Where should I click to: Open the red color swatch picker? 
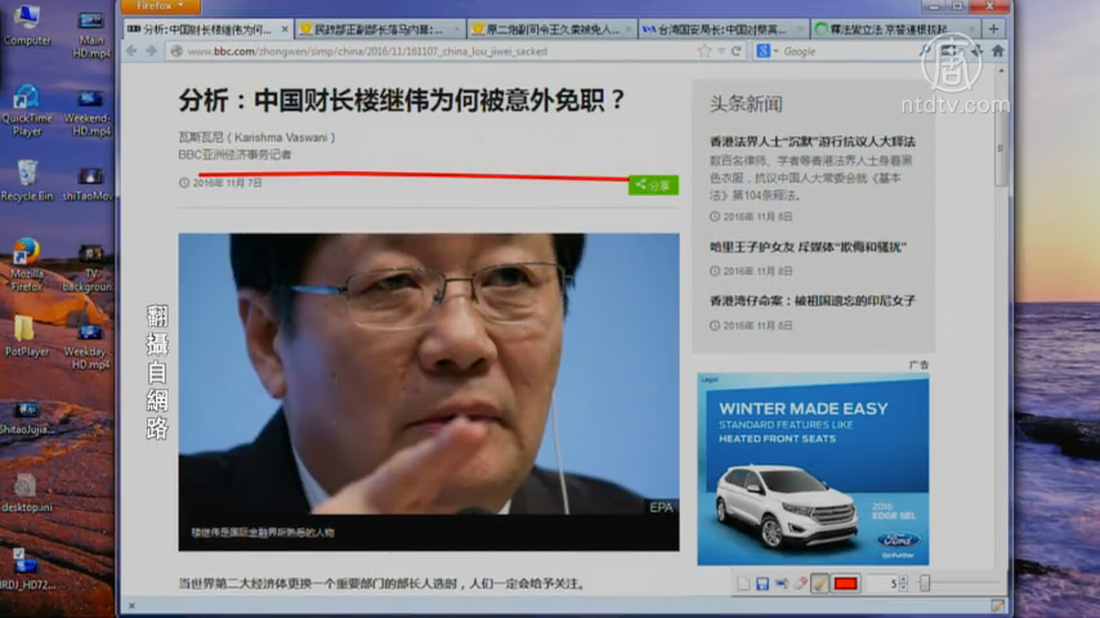coord(846,584)
